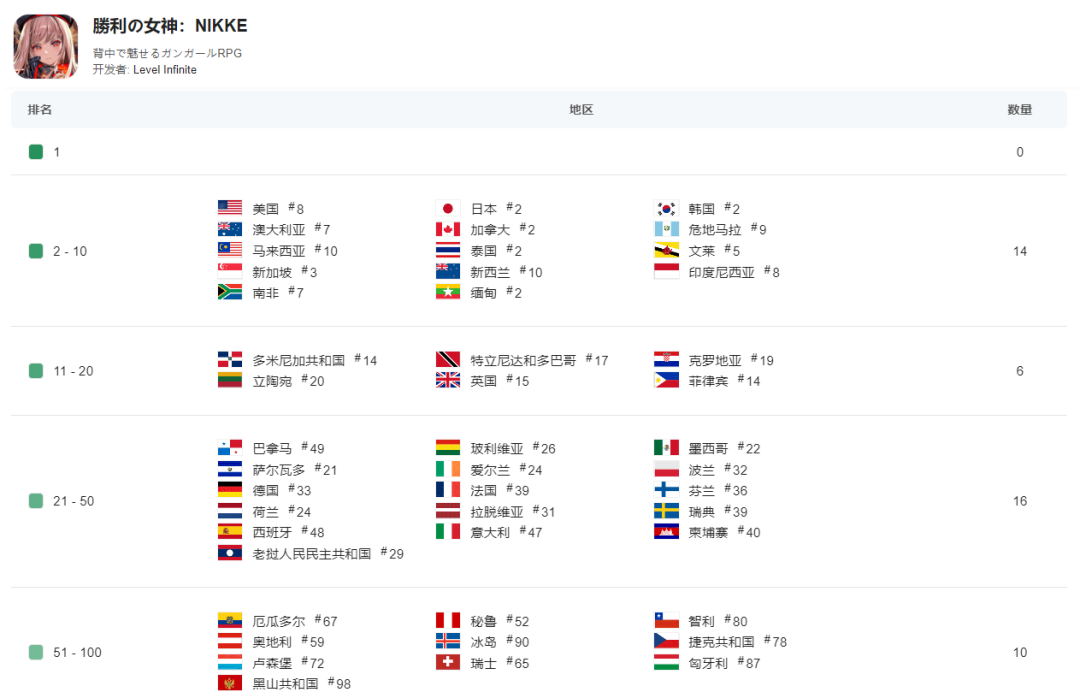Click the Switzerland flag icon
1080x698 pixels.
pyautogui.click(x=448, y=663)
